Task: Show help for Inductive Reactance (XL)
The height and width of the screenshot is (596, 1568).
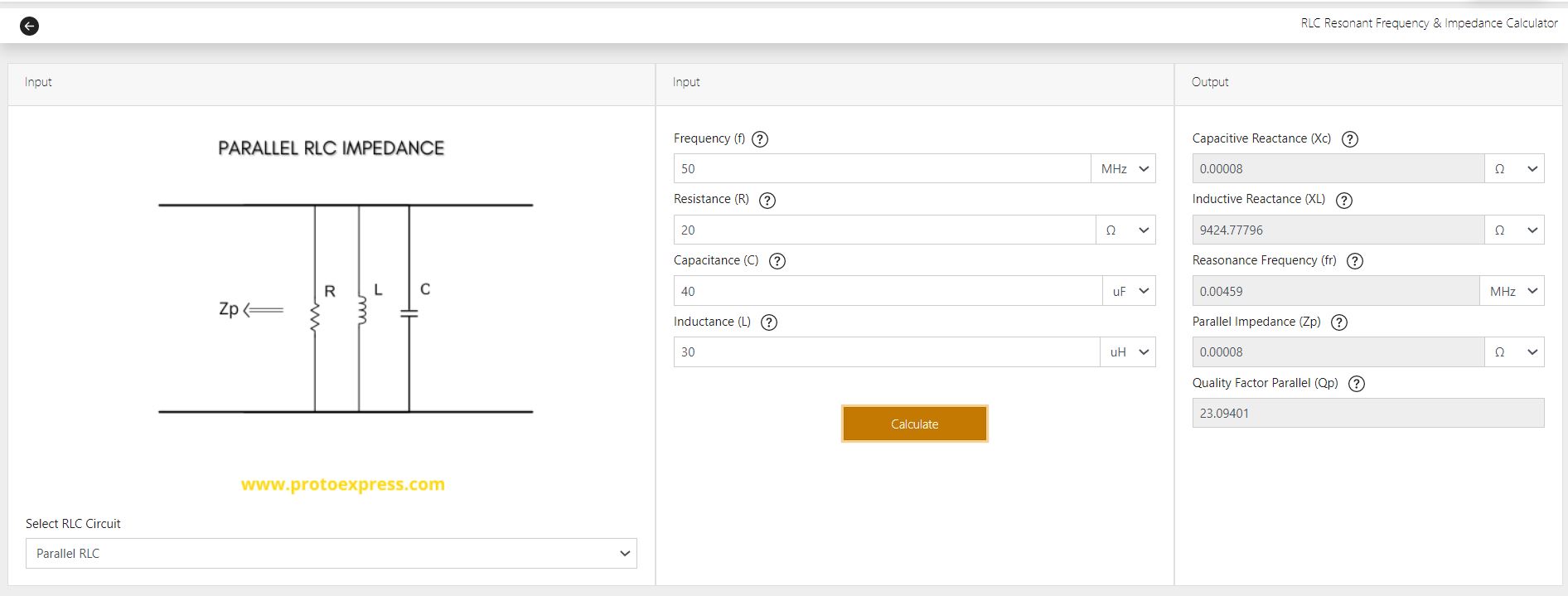Action: 1344,201
